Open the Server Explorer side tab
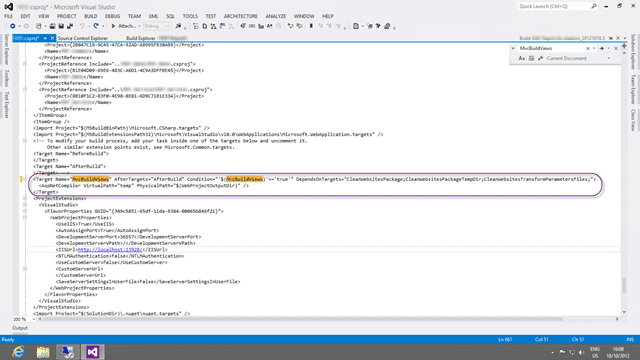The image size is (640, 360). point(6,49)
